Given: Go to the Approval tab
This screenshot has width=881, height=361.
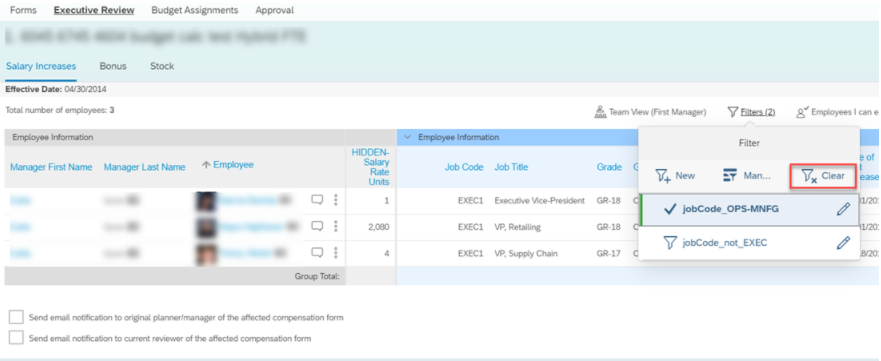Looking at the screenshot, I should point(274,10).
